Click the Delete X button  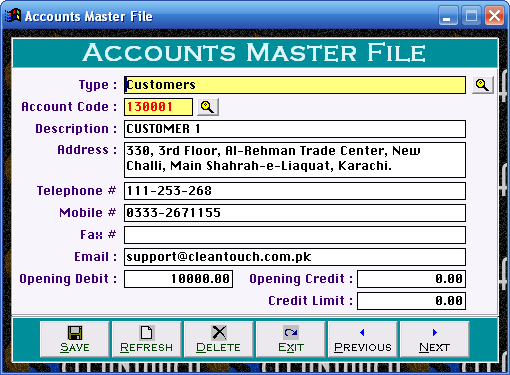pos(219,339)
